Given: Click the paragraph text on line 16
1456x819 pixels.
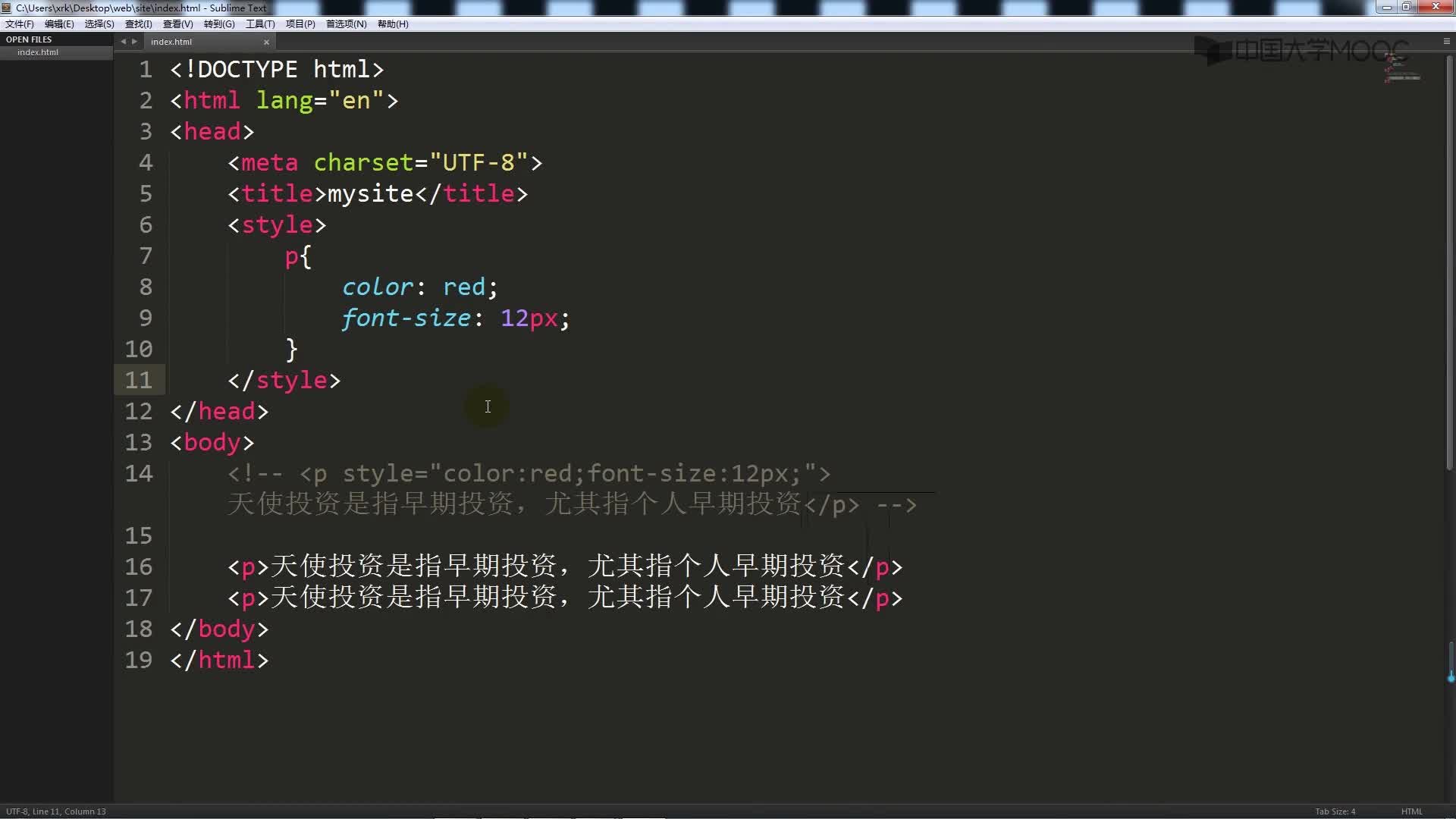Looking at the screenshot, I should [557, 566].
